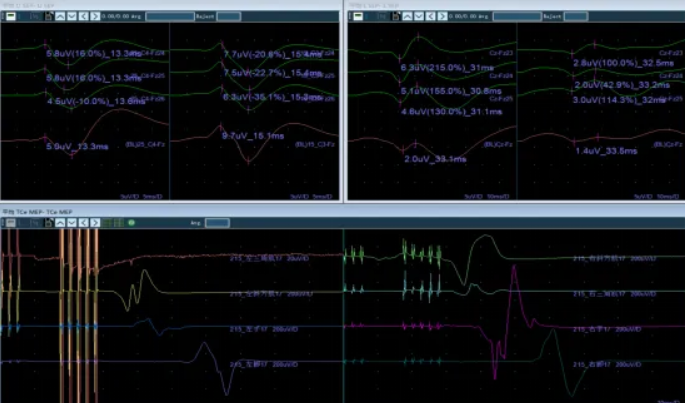Click the down arrow in TCe MEP toolbar
The image size is (685, 403).
[x=72, y=222]
